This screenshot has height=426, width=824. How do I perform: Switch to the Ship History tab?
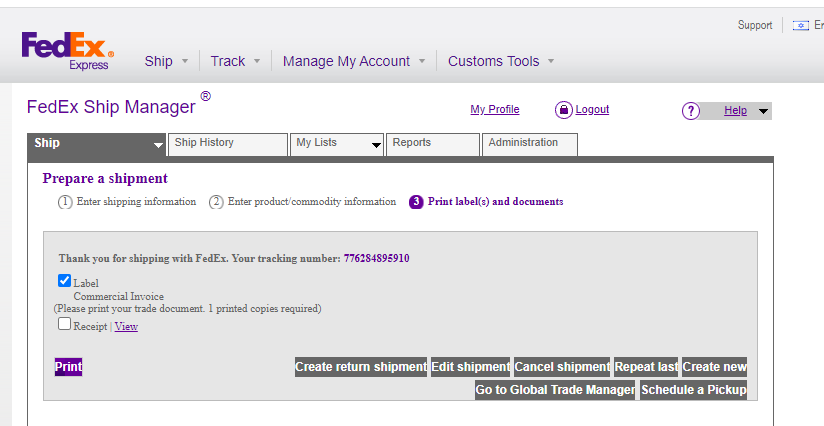point(228,144)
